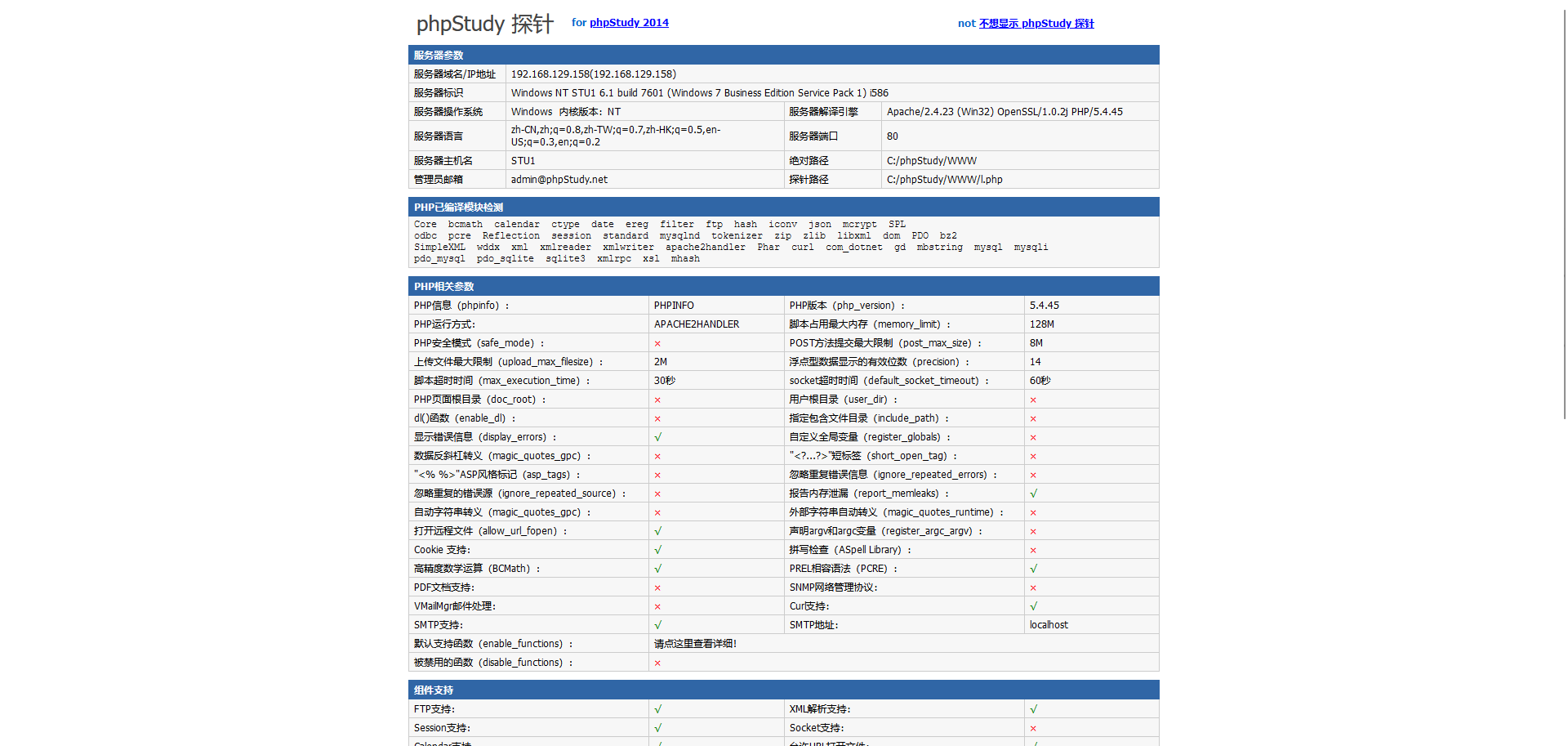The width and height of the screenshot is (1568, 746).
Task: Click the pdo_sqlite module name
Action: pos(506,259)
